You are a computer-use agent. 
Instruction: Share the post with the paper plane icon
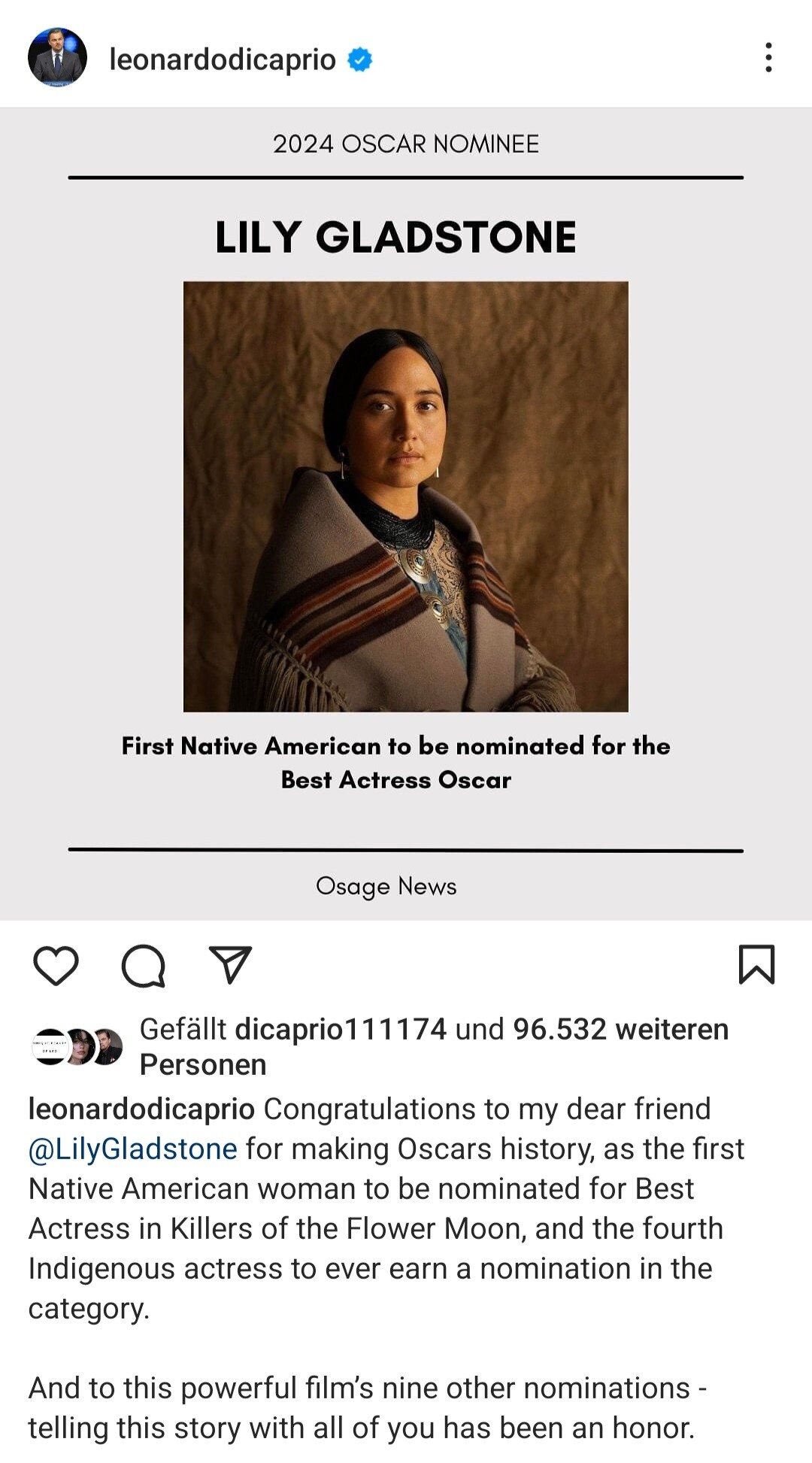229,964
